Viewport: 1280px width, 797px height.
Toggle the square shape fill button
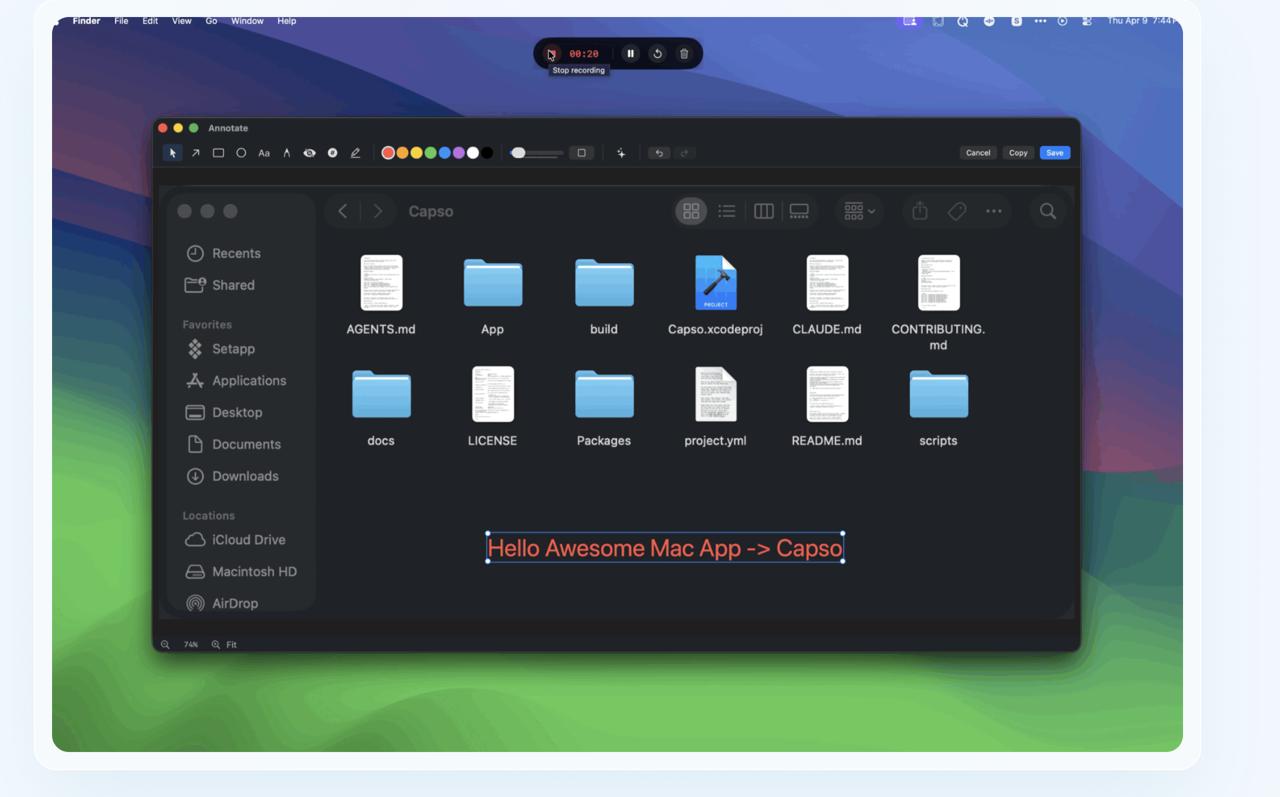pyautogui.click(x=581, y=153)
